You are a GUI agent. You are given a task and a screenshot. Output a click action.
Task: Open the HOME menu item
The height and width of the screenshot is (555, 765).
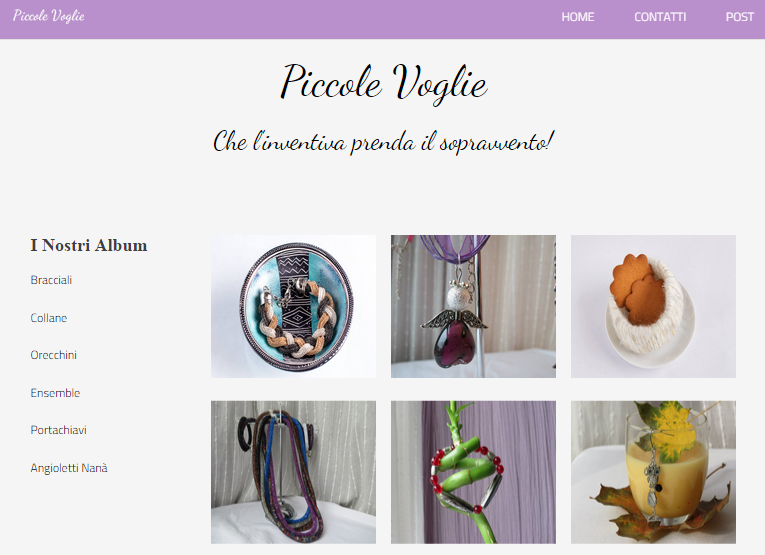(x=578, y=17)
